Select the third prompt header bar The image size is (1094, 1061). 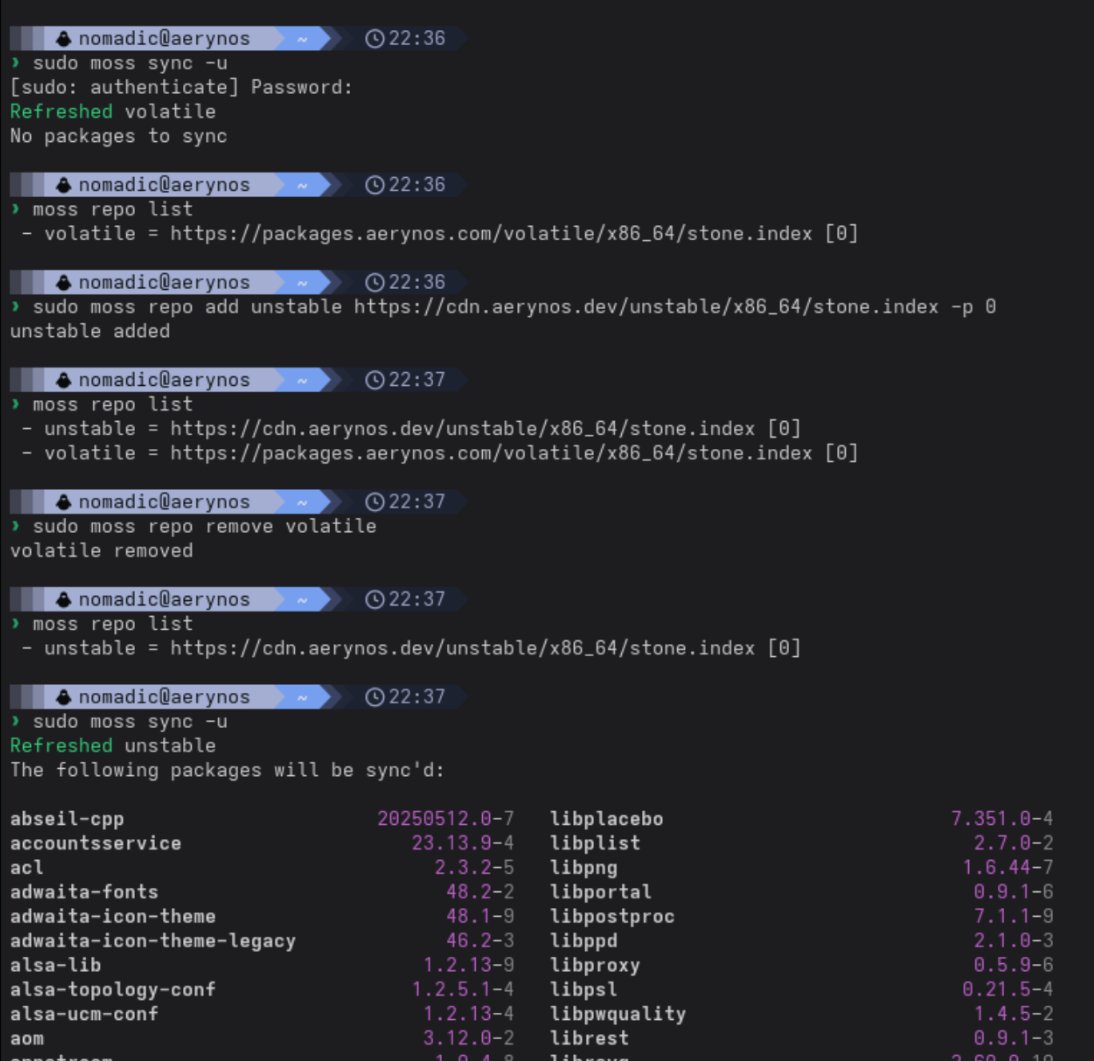tap(200, 281)
